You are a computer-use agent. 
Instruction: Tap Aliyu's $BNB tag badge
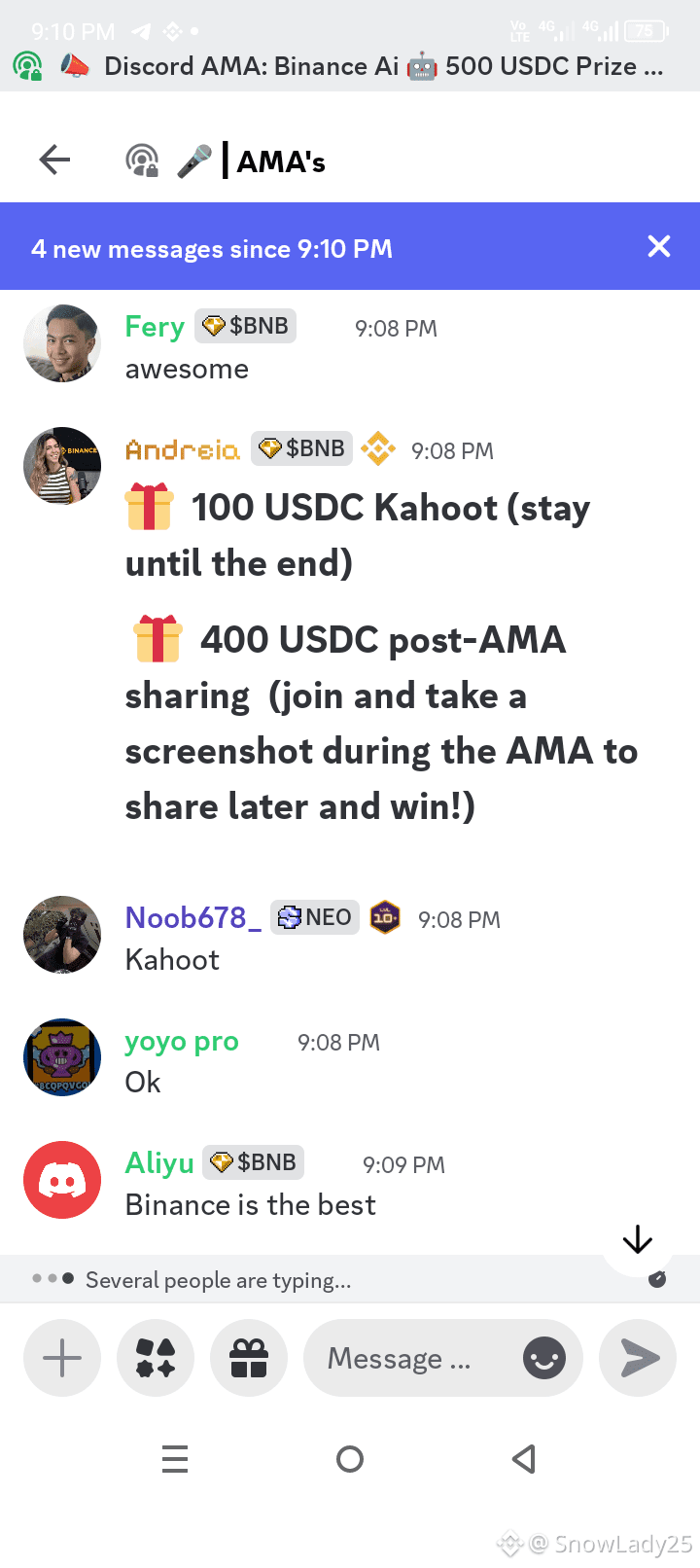254,1162
